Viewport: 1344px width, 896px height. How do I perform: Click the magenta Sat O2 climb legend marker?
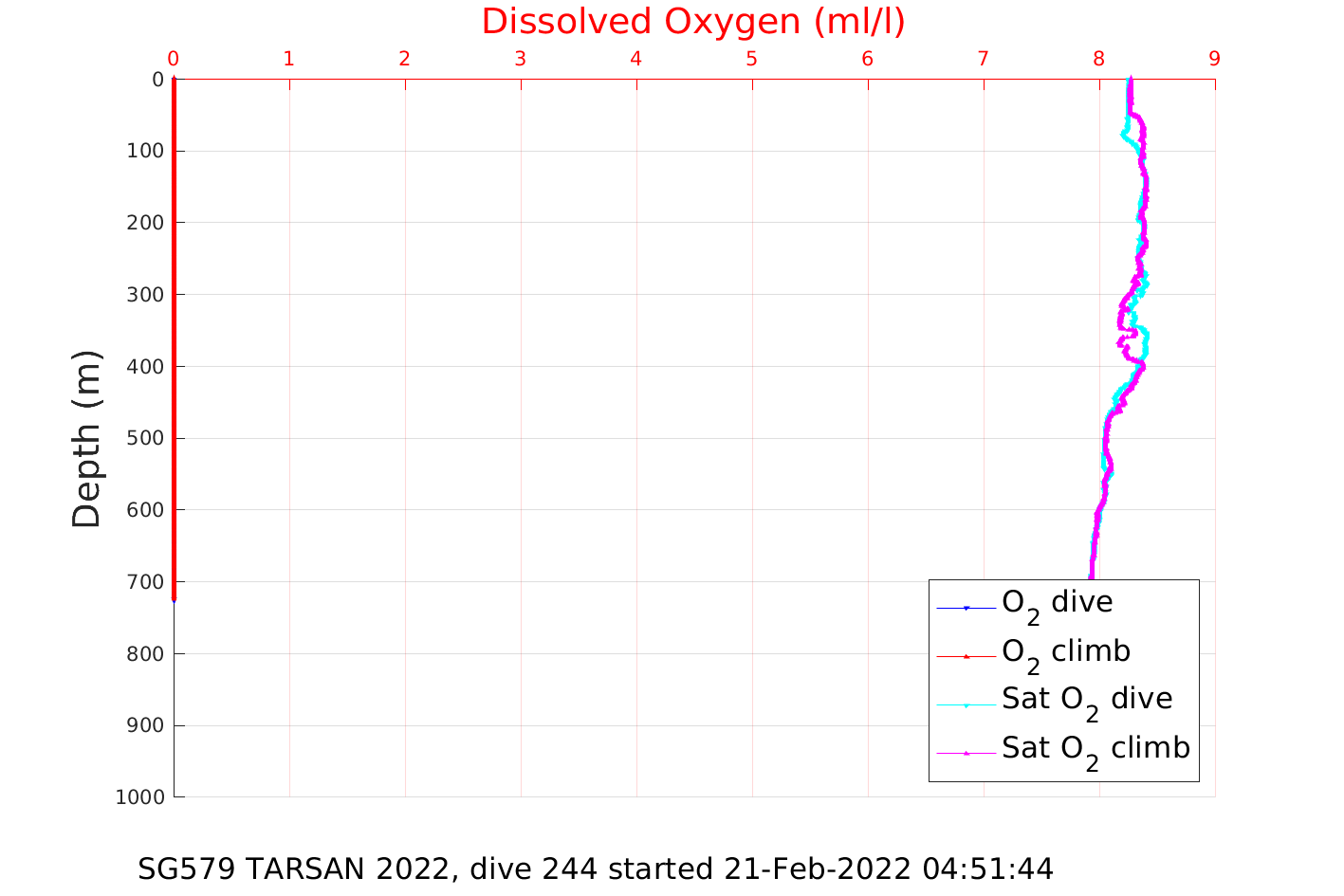pyautogui.click(x=967, y=754)
